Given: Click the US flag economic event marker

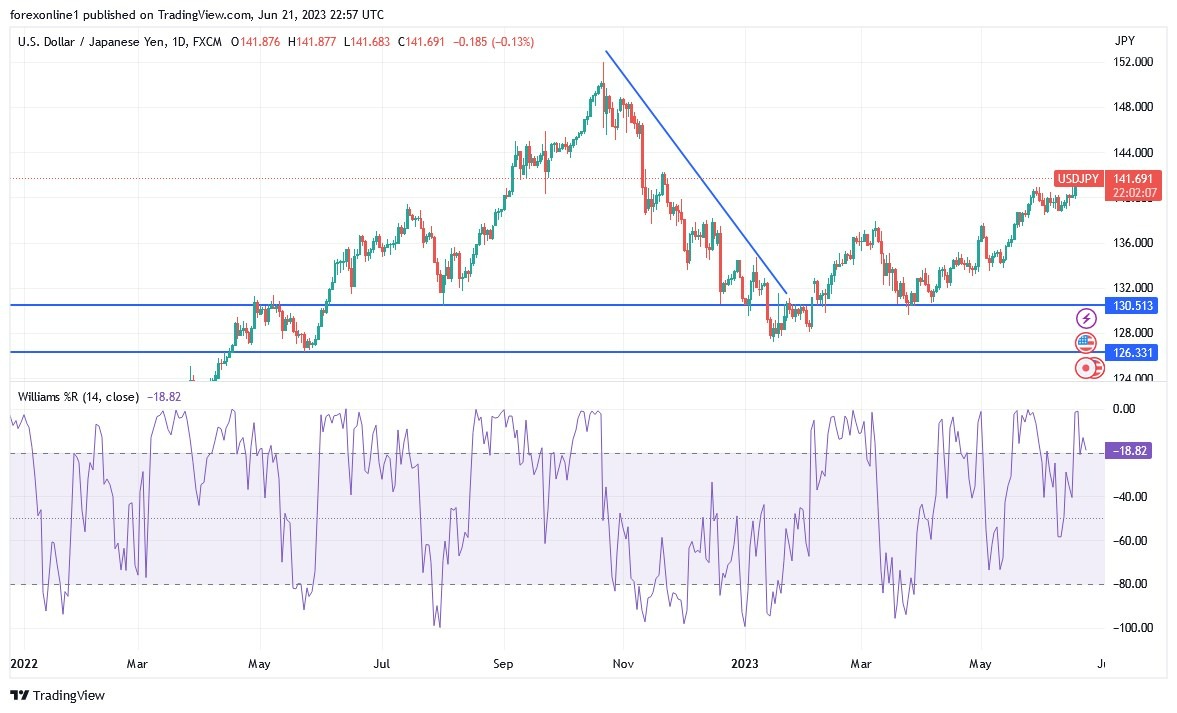Looking at the screenshot, I should [x=1086, y=343].
